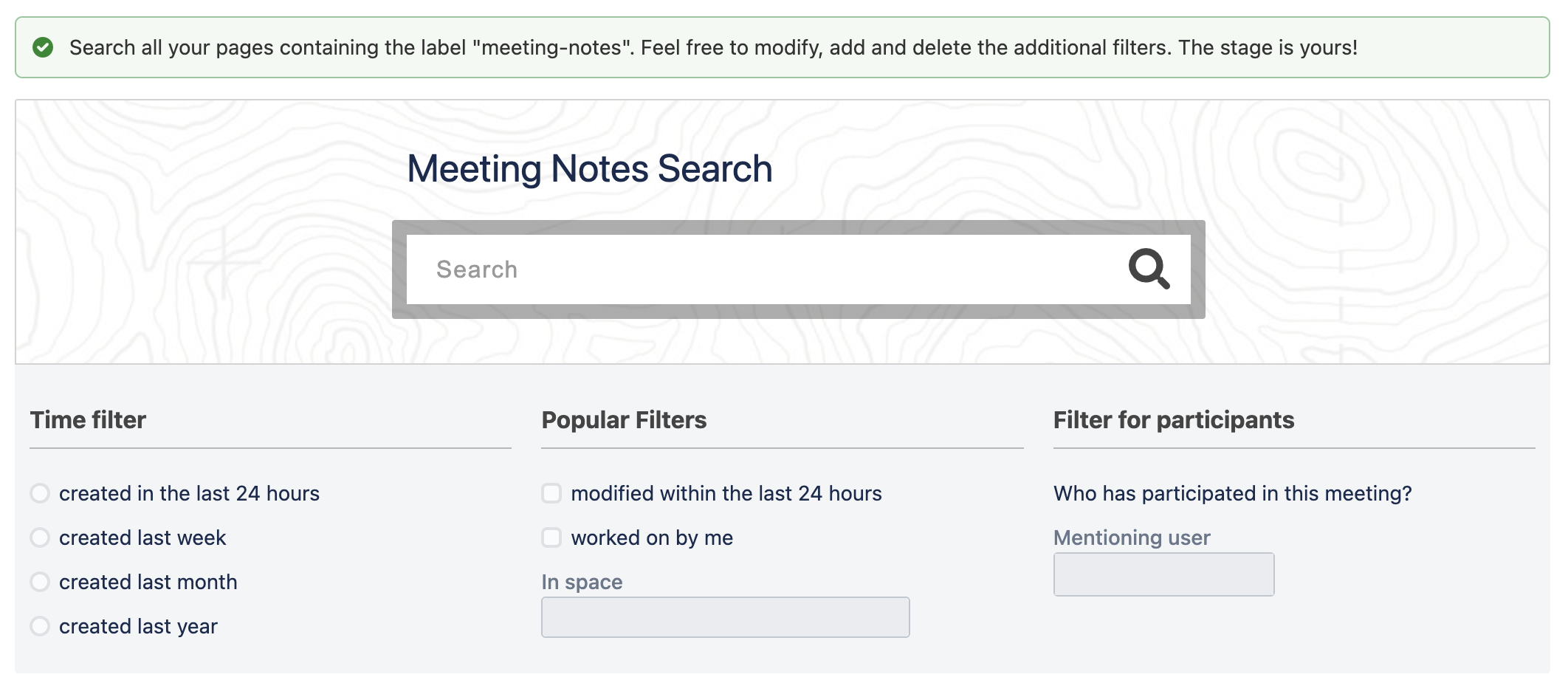This screenshot has height=694, width=1568.
Task: Pick the "created last month" radio button
Action: coord(40,582)
